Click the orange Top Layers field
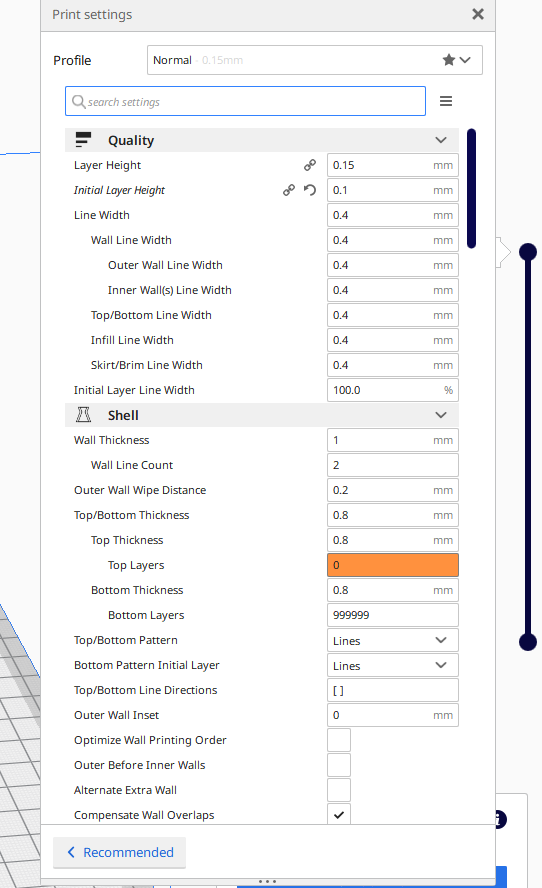This screenshot has width=542, height=888. coord(392,565)
